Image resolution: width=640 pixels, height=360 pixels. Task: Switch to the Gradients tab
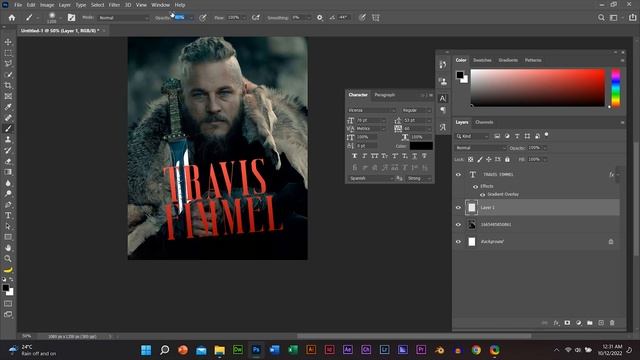508,60
